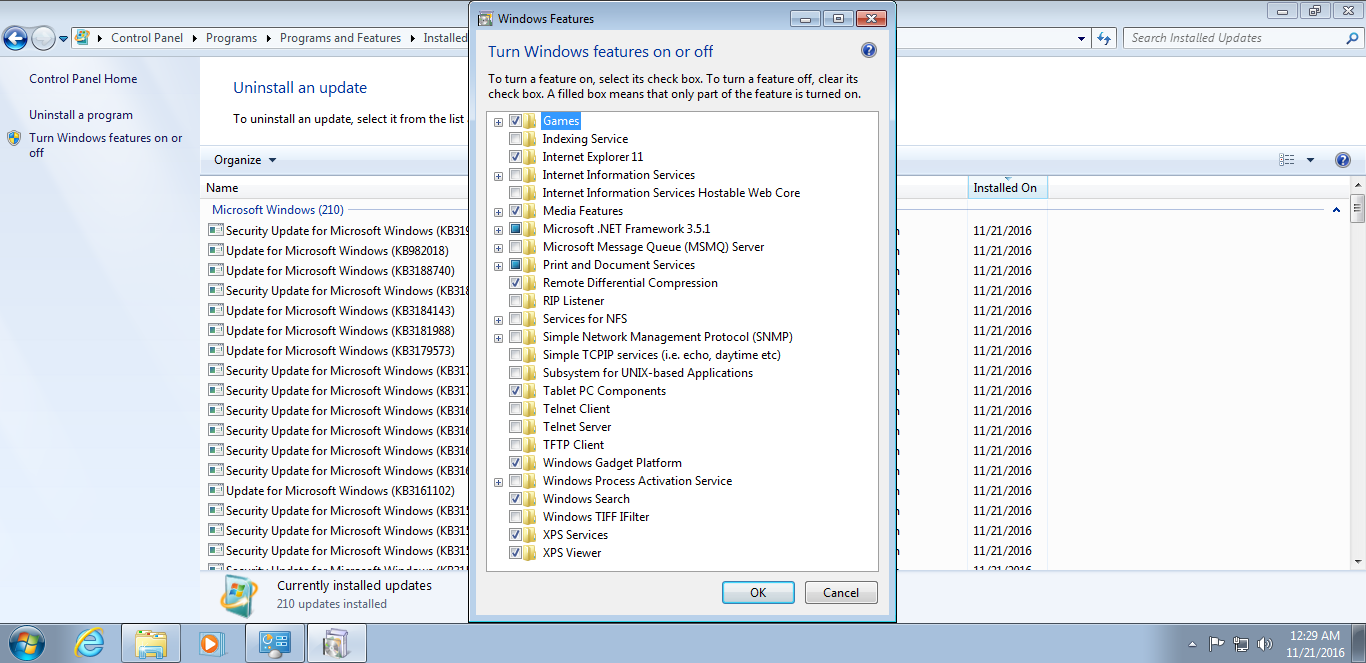Viewport: 1366px width, 663px height.
Task: Open the Uninstall a program link
Action: [81, 115]
